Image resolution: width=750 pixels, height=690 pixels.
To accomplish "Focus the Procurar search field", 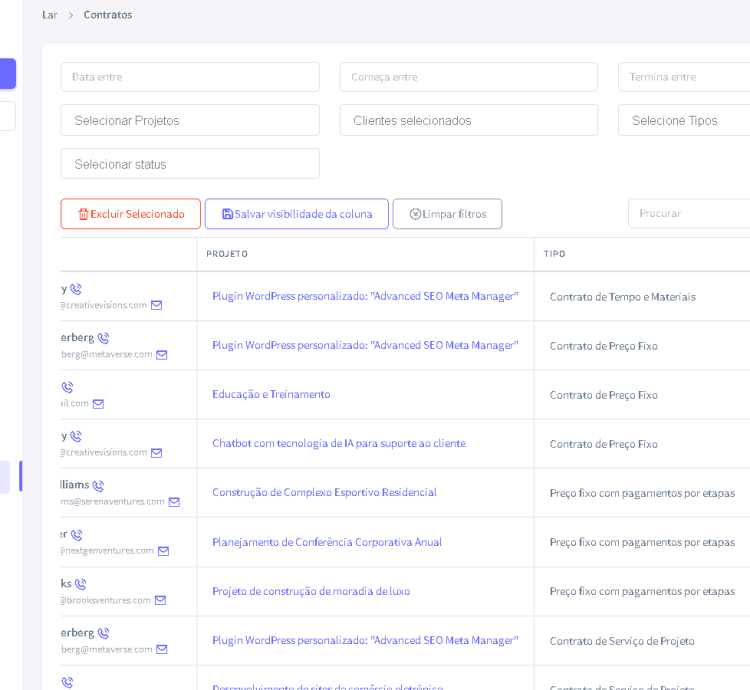I will 688,213.
